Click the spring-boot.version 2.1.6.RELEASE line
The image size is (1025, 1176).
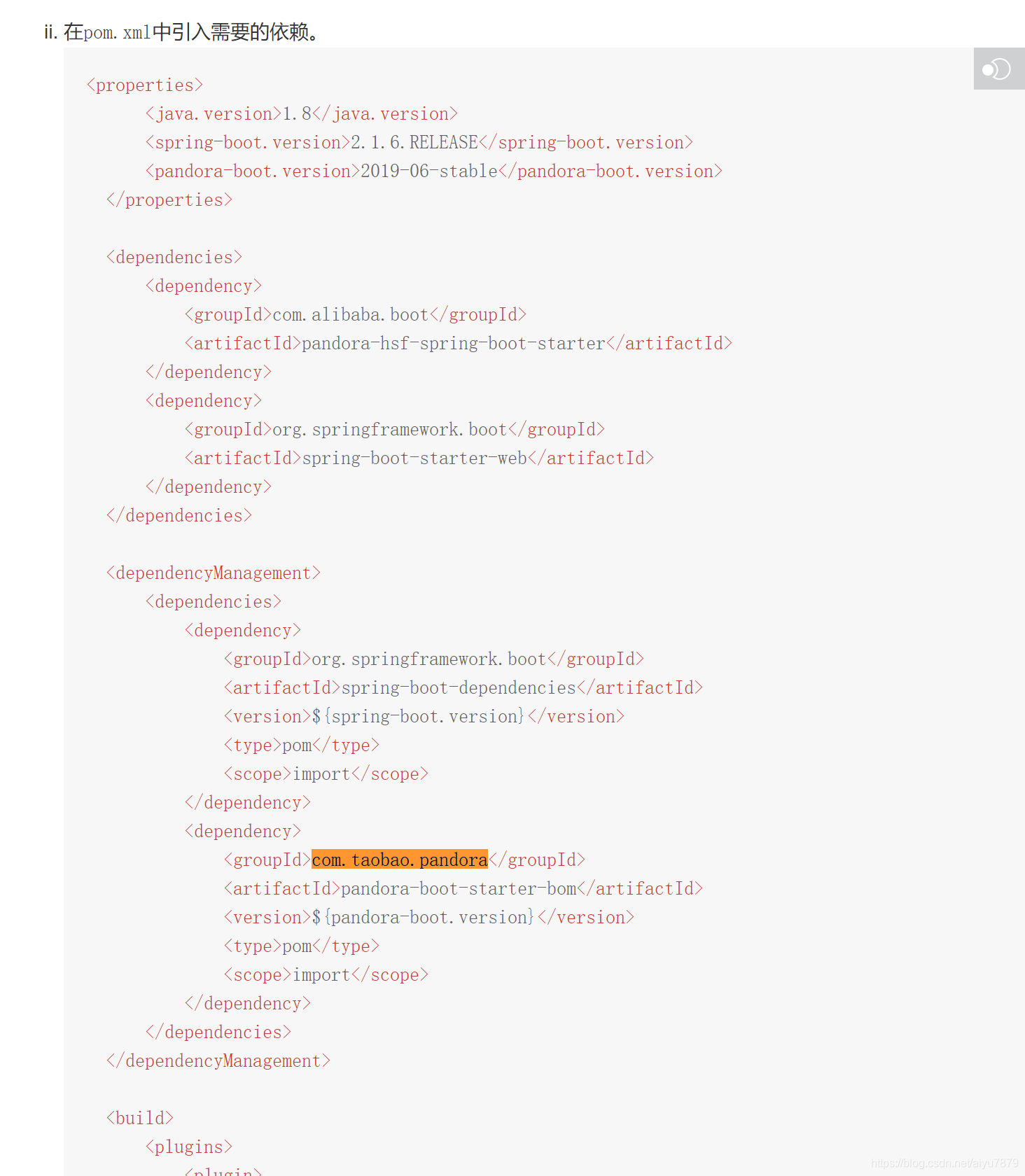[x=419, y=143]
